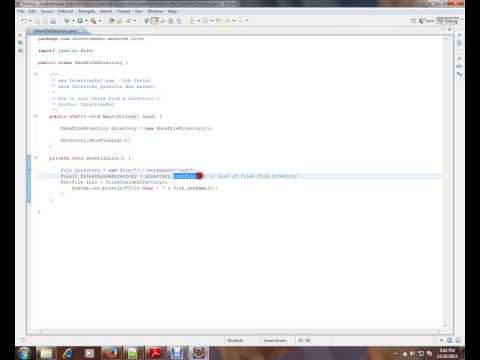Click the Writable status bar entry
Screen dimensions: 480x360
[235, 340]
